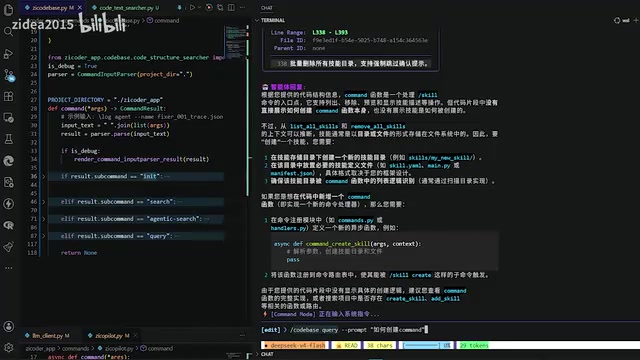Click the lightning bolt icon in activity bar

pos(9,204)
